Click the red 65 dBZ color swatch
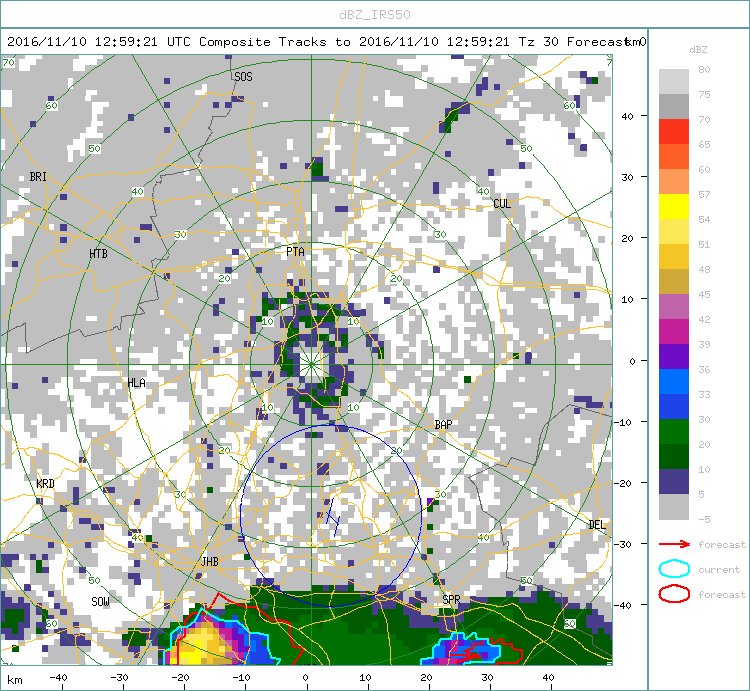Viewport: 750px width, 691px height. 674,132
